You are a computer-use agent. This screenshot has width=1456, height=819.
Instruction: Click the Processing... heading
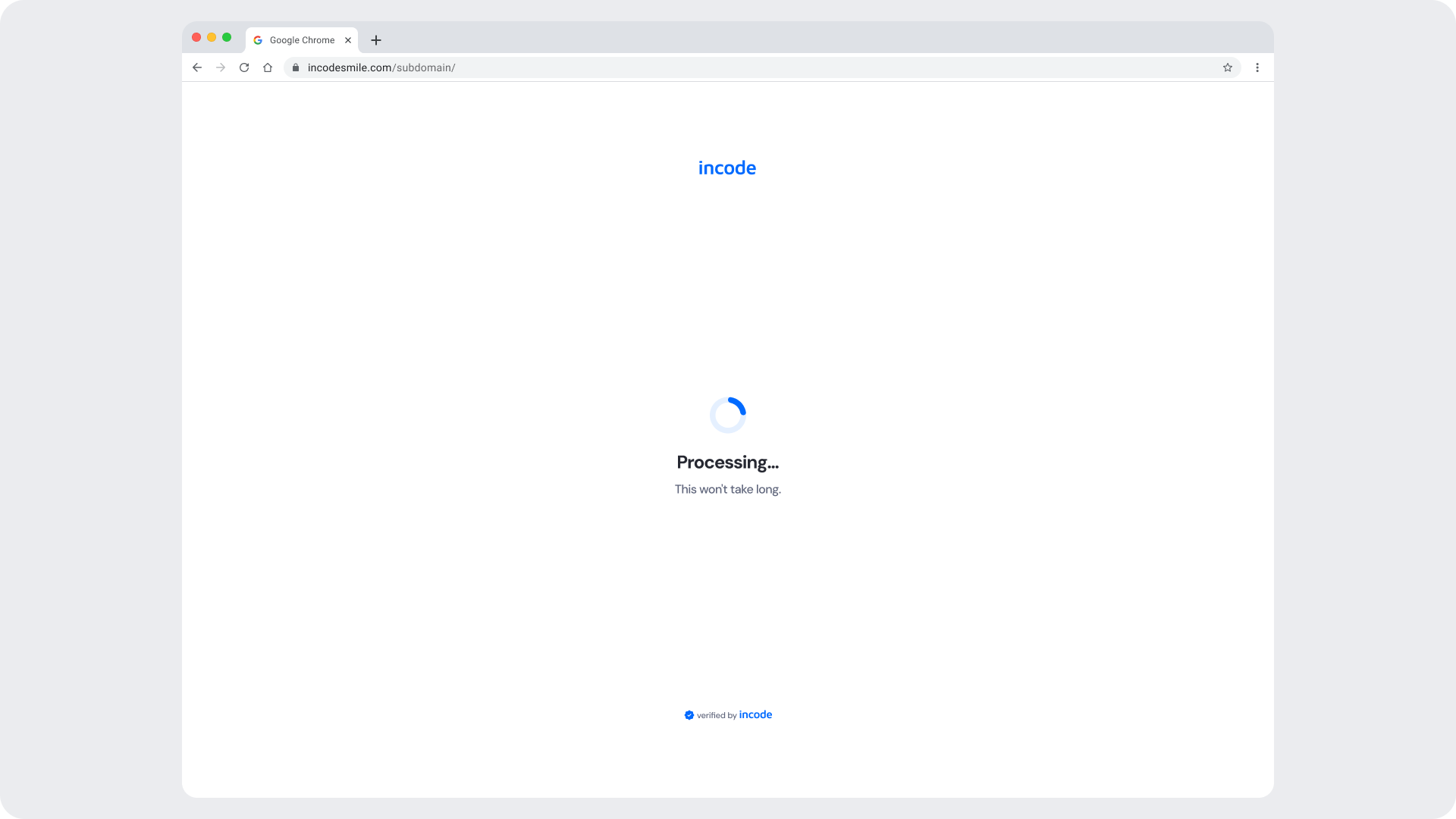728,463
